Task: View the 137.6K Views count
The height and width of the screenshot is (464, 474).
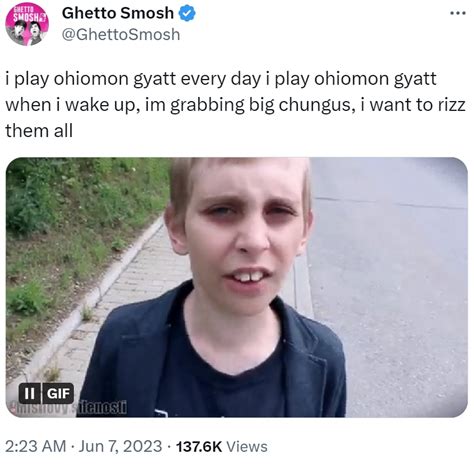Action: pyautogui.click(x=222, y=446)
